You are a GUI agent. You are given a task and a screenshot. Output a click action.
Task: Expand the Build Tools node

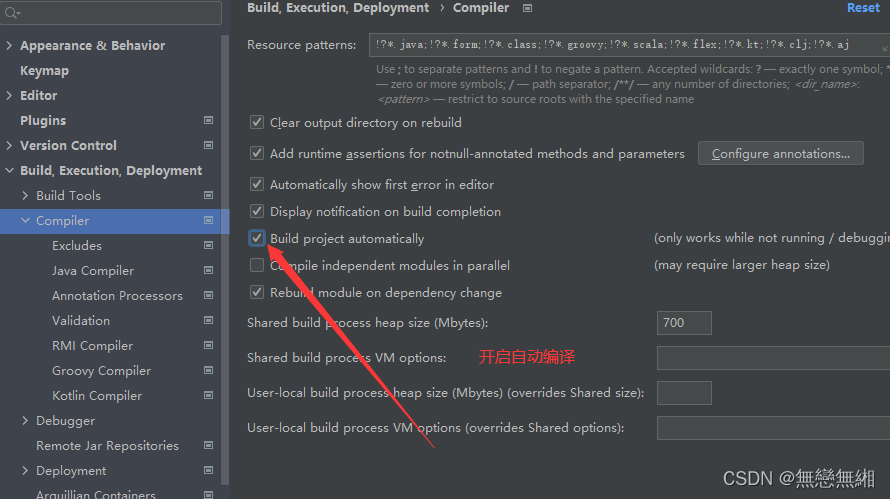(25, 195)
